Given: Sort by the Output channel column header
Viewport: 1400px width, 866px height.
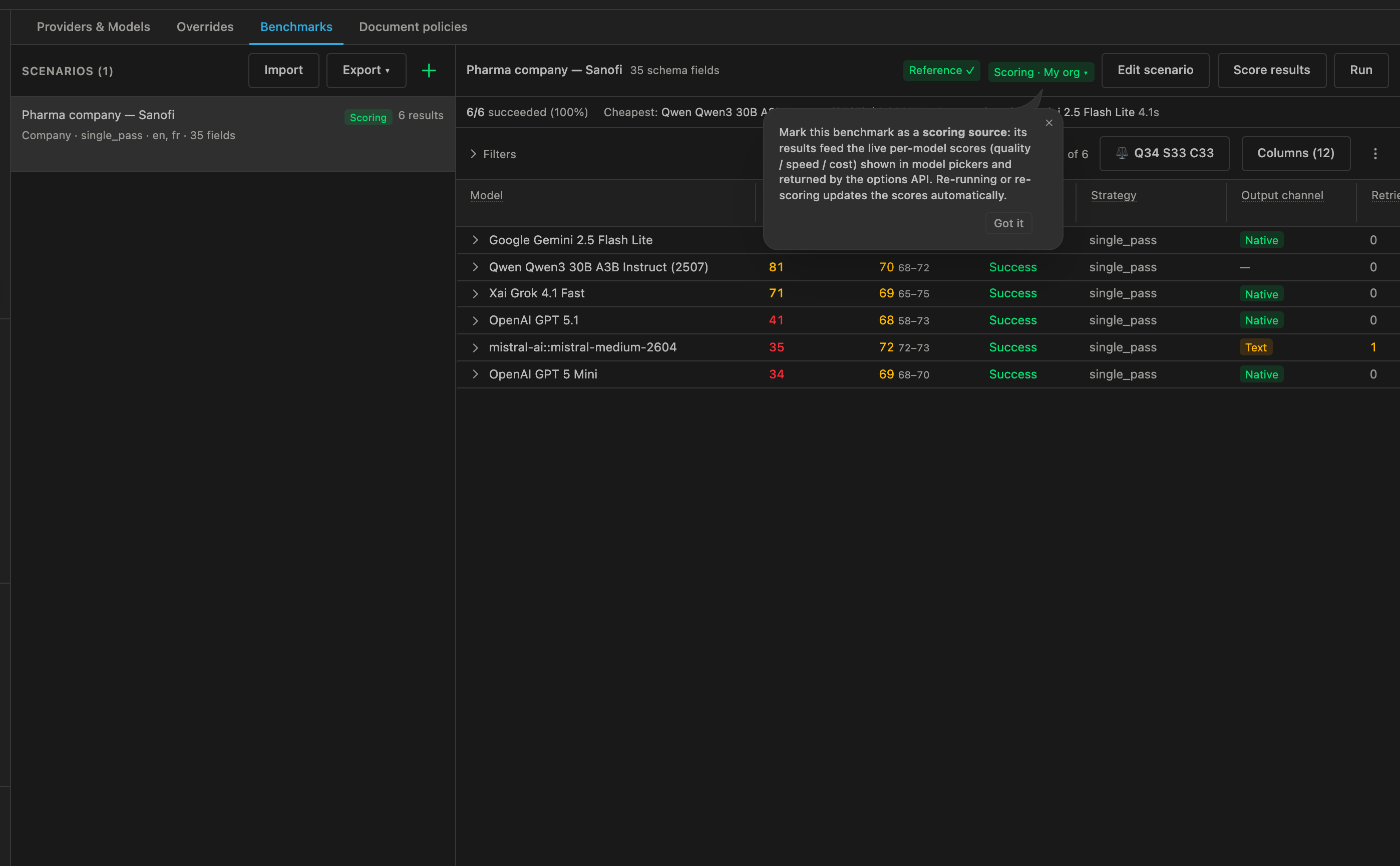Looking at the screenshot, I should point(1281,195).
